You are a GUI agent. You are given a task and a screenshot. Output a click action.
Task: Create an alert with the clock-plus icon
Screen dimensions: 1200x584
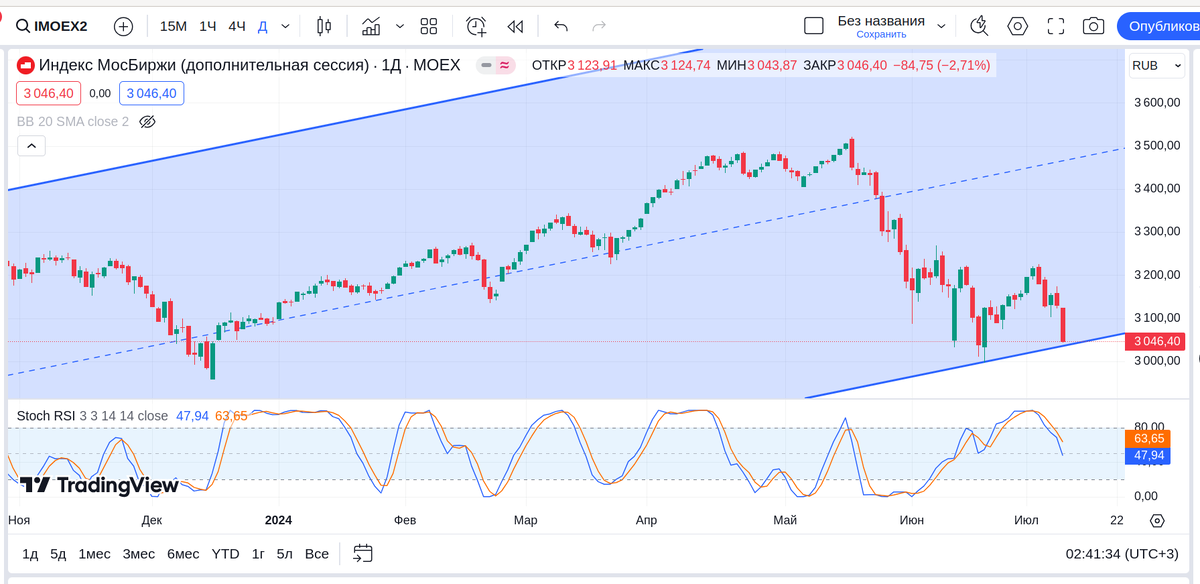coord(476,26)
